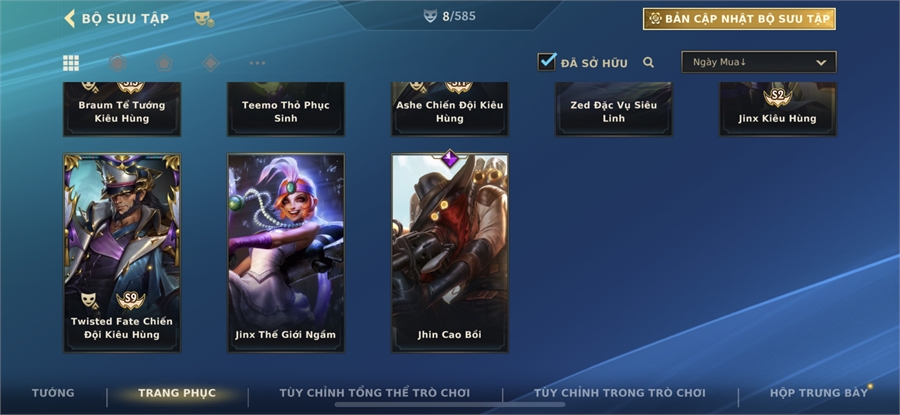Uncheck the Đã Sở Hữu checkbox
Image resolution: width=900 pixels, height=415 pixels.
click(546, 61)
